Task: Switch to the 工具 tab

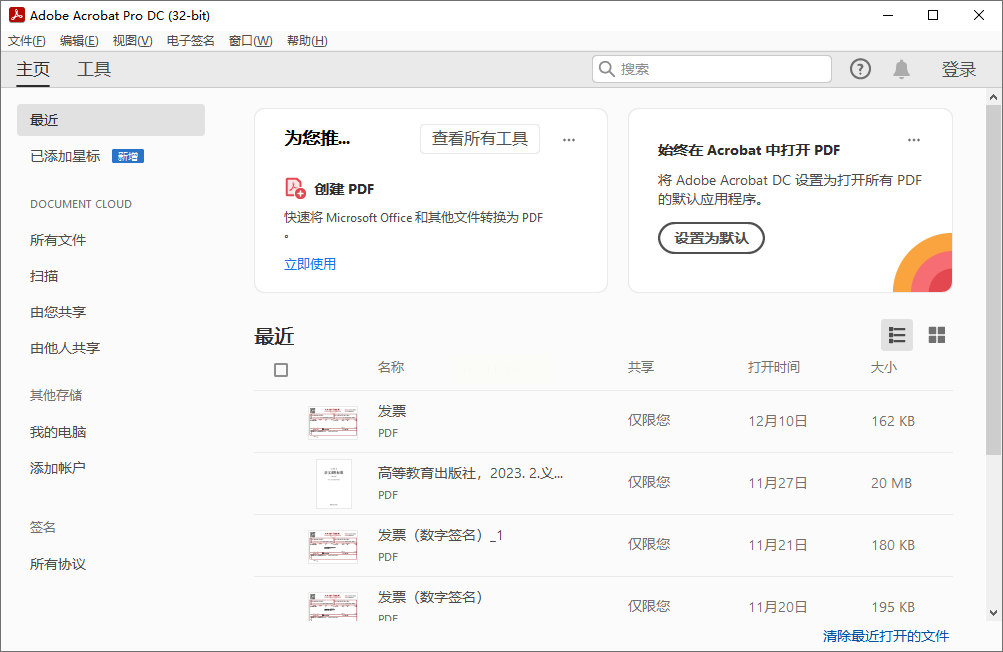Action: click(x=94, y=69)
